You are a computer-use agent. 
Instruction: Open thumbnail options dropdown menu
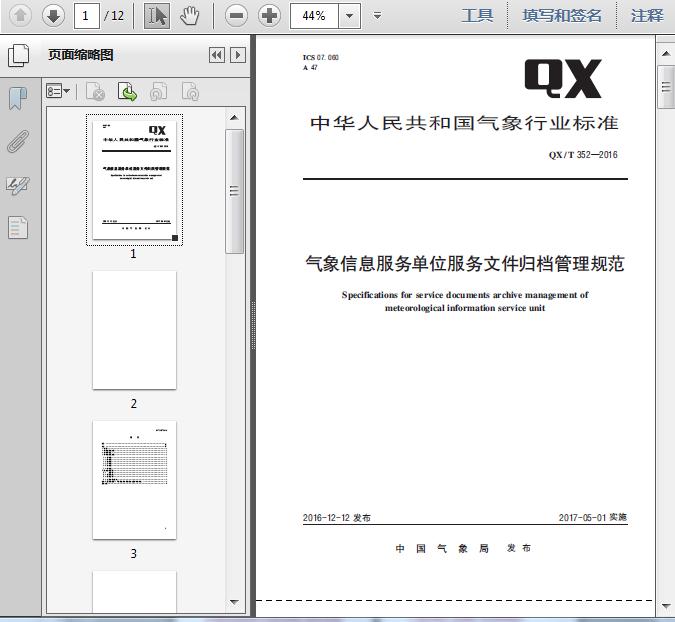[58, 91]
